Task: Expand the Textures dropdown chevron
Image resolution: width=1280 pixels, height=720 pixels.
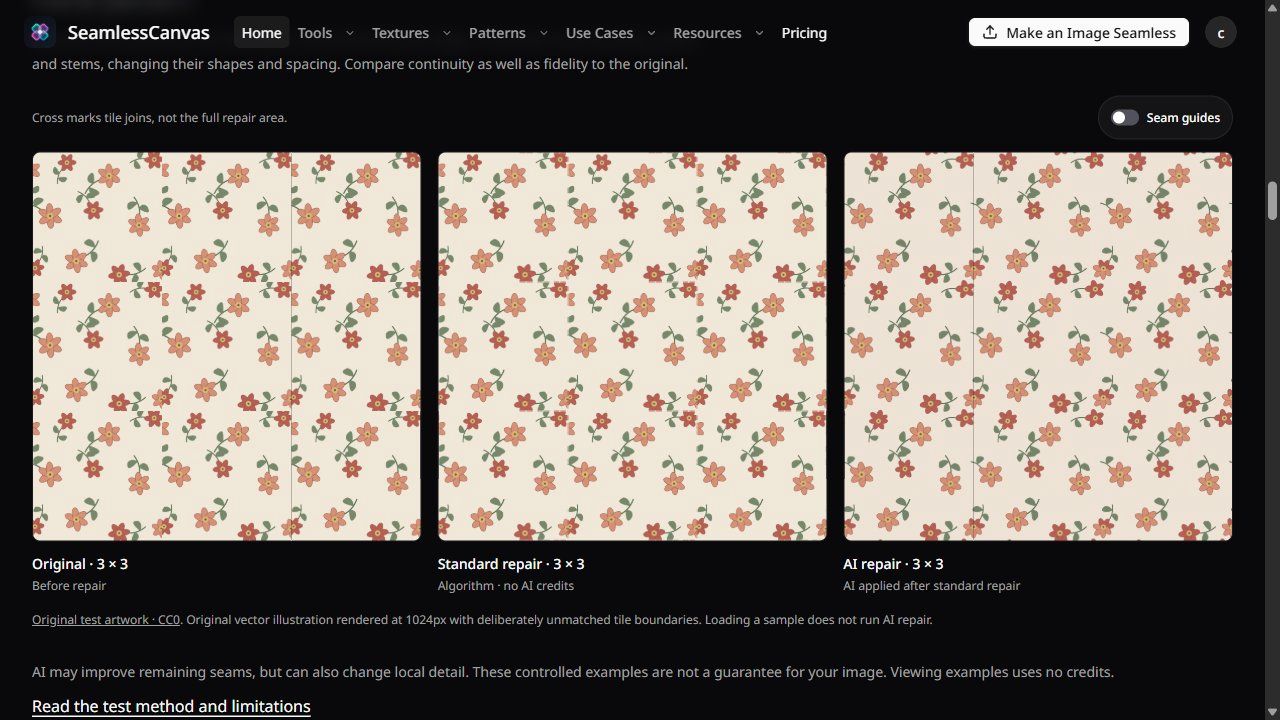Action: (x=447, y=32)
